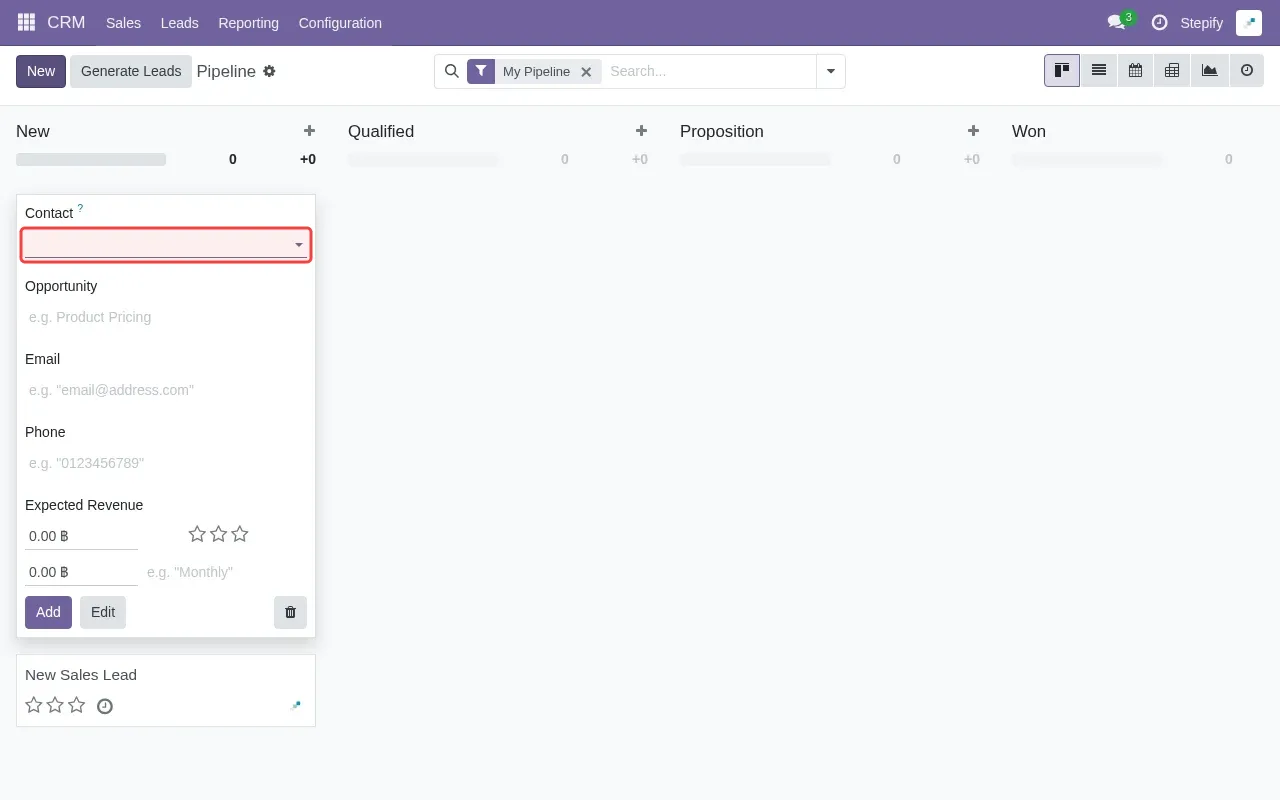Image resolution: width=1280 pixels, height=800 pixels.
Task: Click the New column progress bar
Action: pyautogui.click(x=90, y=159)
